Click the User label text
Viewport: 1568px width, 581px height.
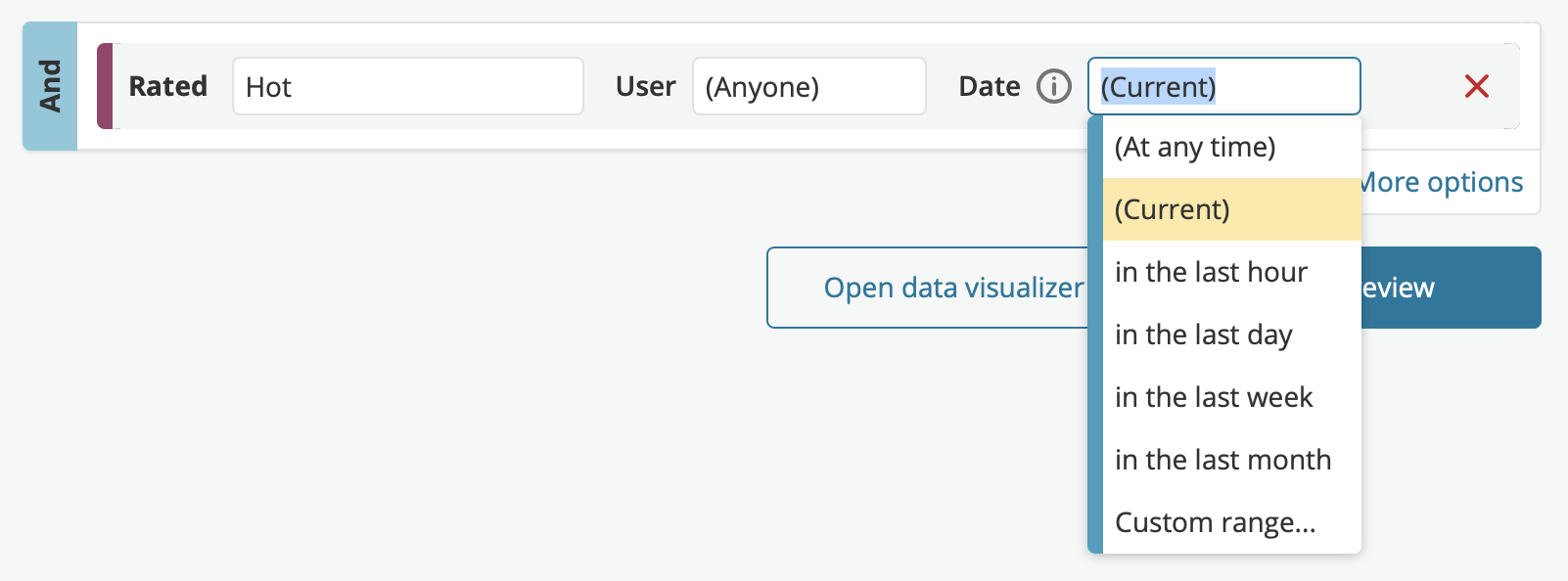tap(646, 86)
